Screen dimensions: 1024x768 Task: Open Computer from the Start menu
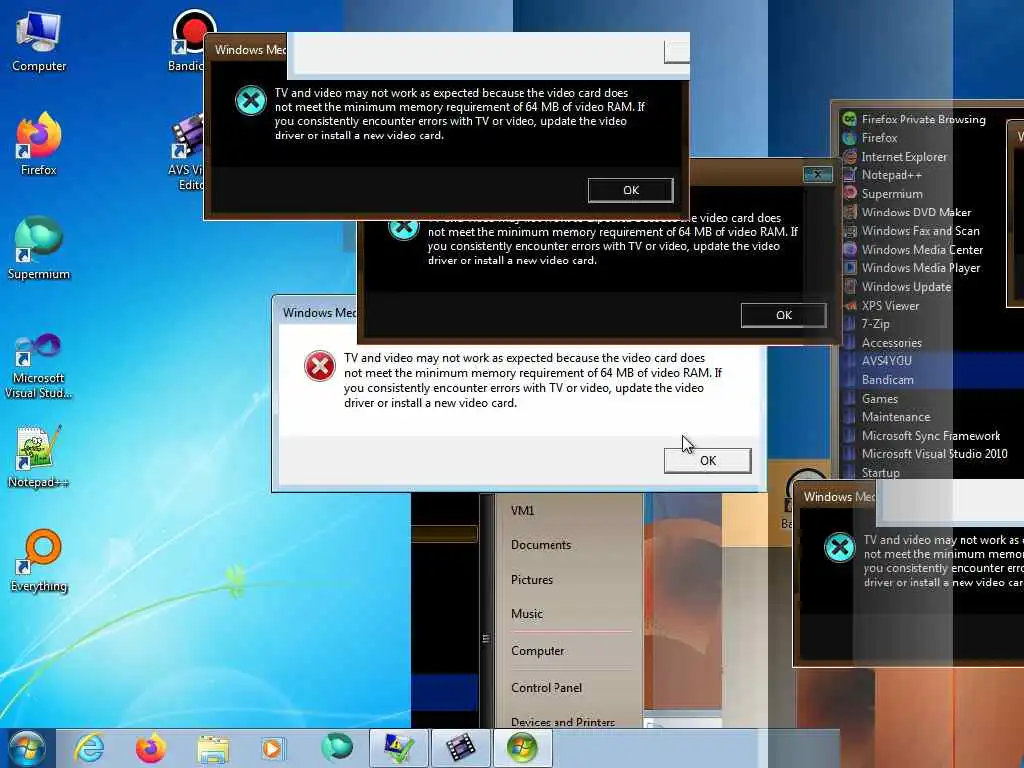point(537,651)
